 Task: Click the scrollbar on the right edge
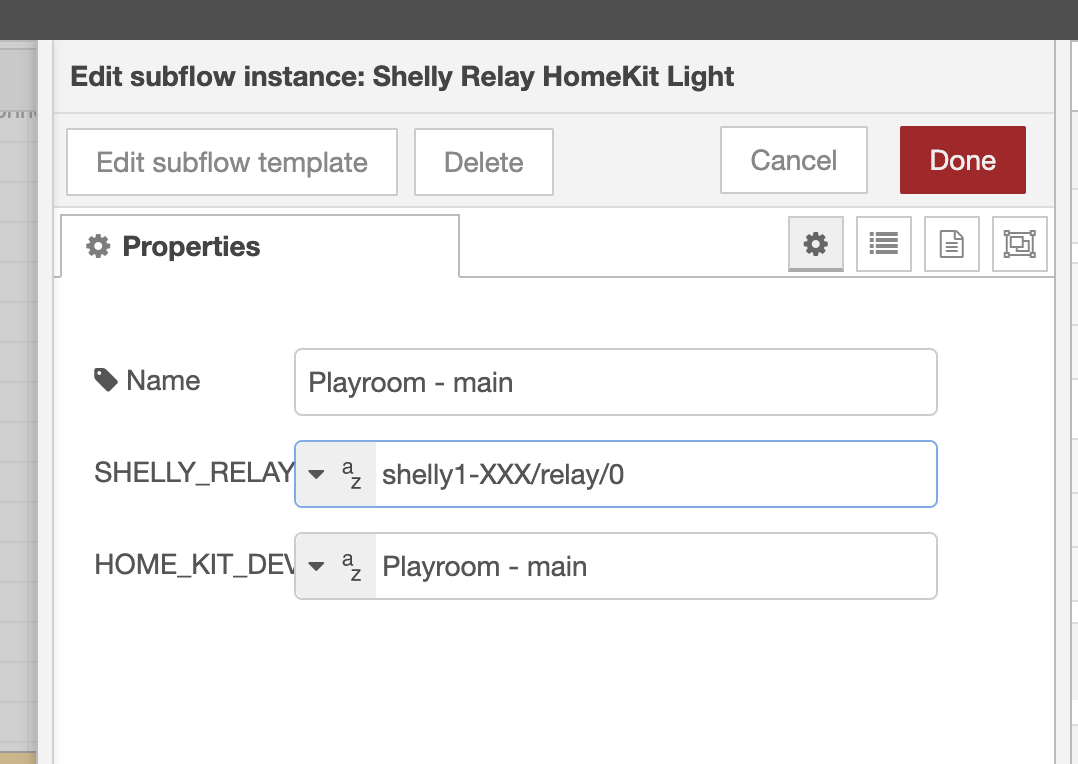point(1071,400)
